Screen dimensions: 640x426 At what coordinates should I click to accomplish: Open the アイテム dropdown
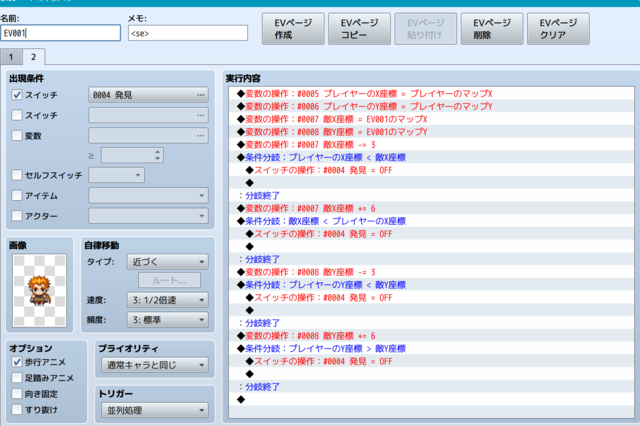point(149,195)
